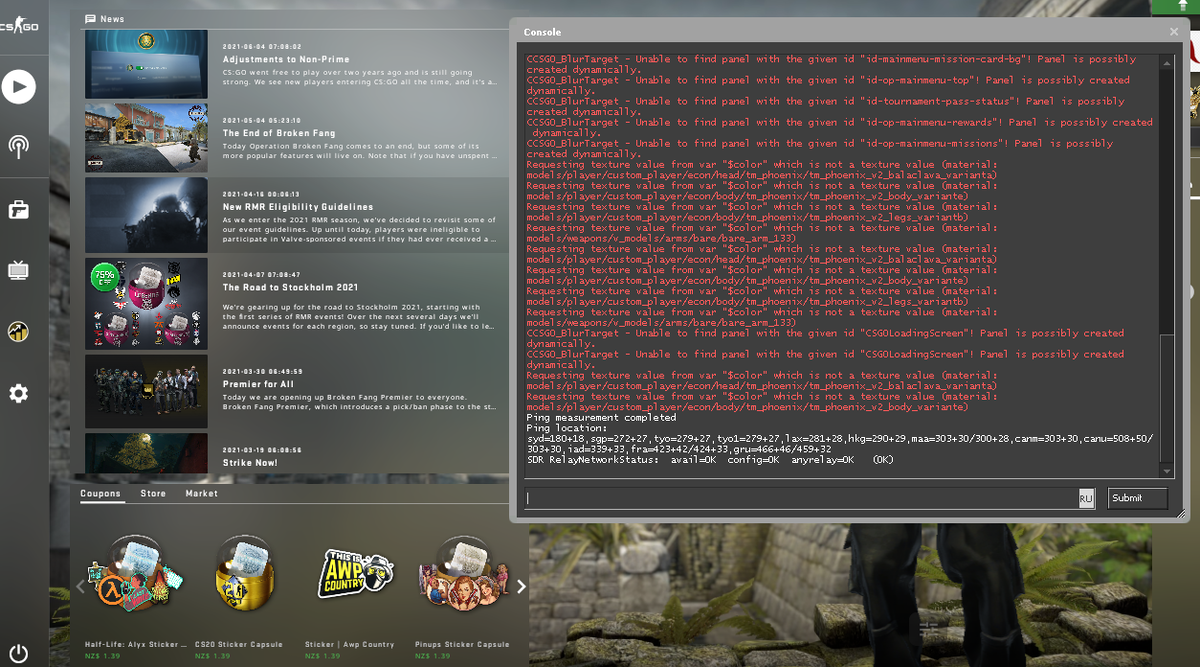Open New RMR Eligibility Guidelines thumbnail
Image resolution: width=1200 pixels, height=667 pixels.
coord(146,215)
